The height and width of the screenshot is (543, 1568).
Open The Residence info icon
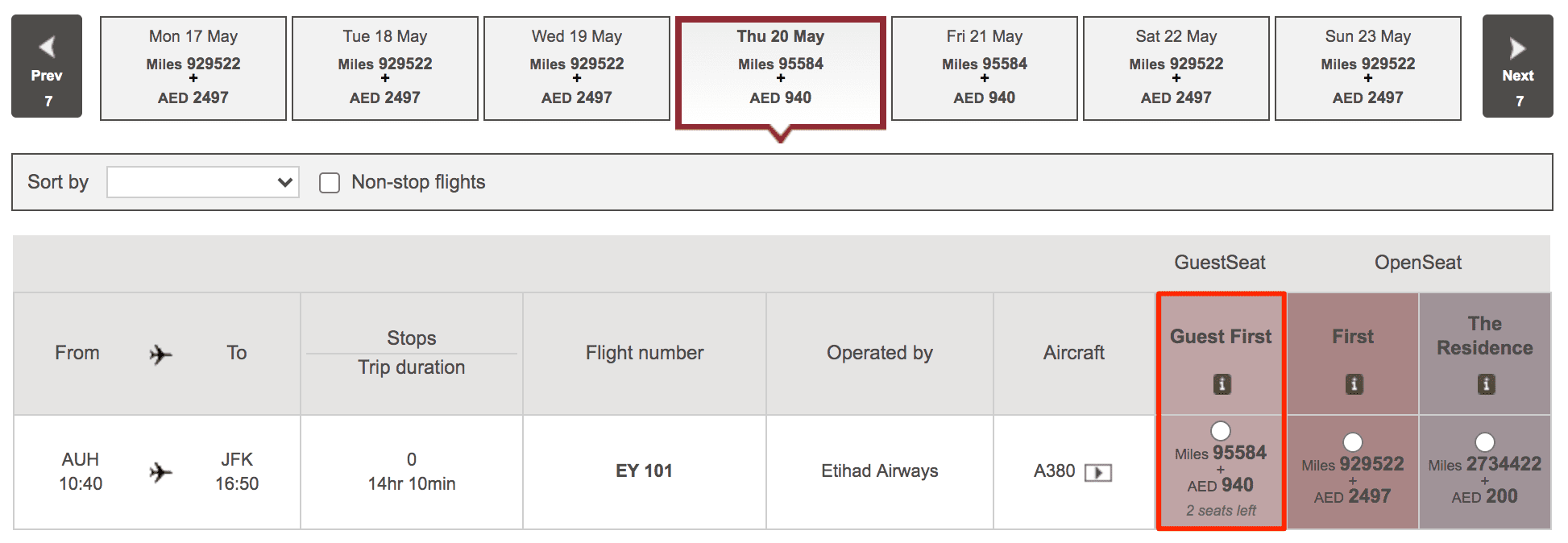(x=1485, y=386)
